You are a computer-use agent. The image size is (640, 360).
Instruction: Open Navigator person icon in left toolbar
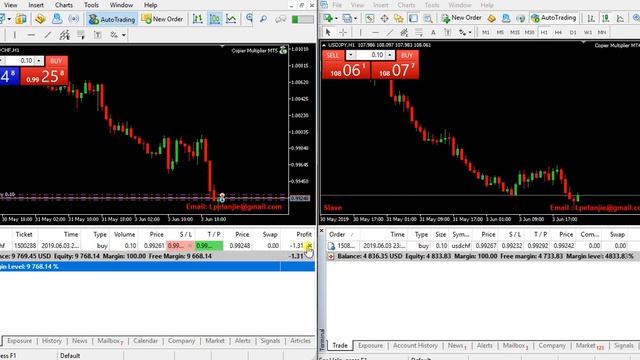(57, 19)
